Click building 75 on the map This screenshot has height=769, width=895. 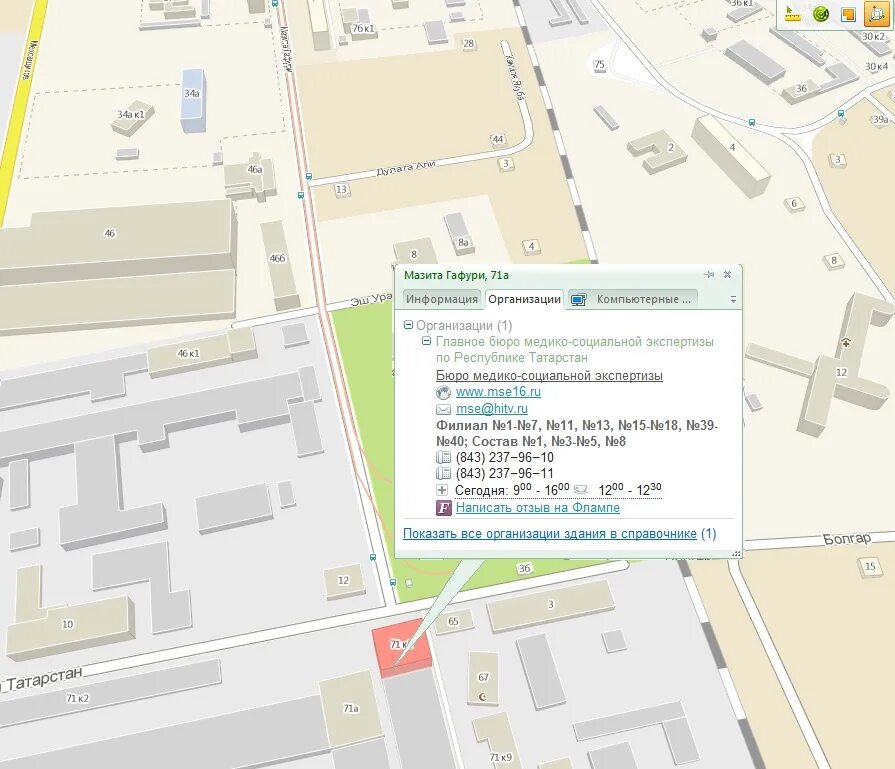click(x=599, y=64)
